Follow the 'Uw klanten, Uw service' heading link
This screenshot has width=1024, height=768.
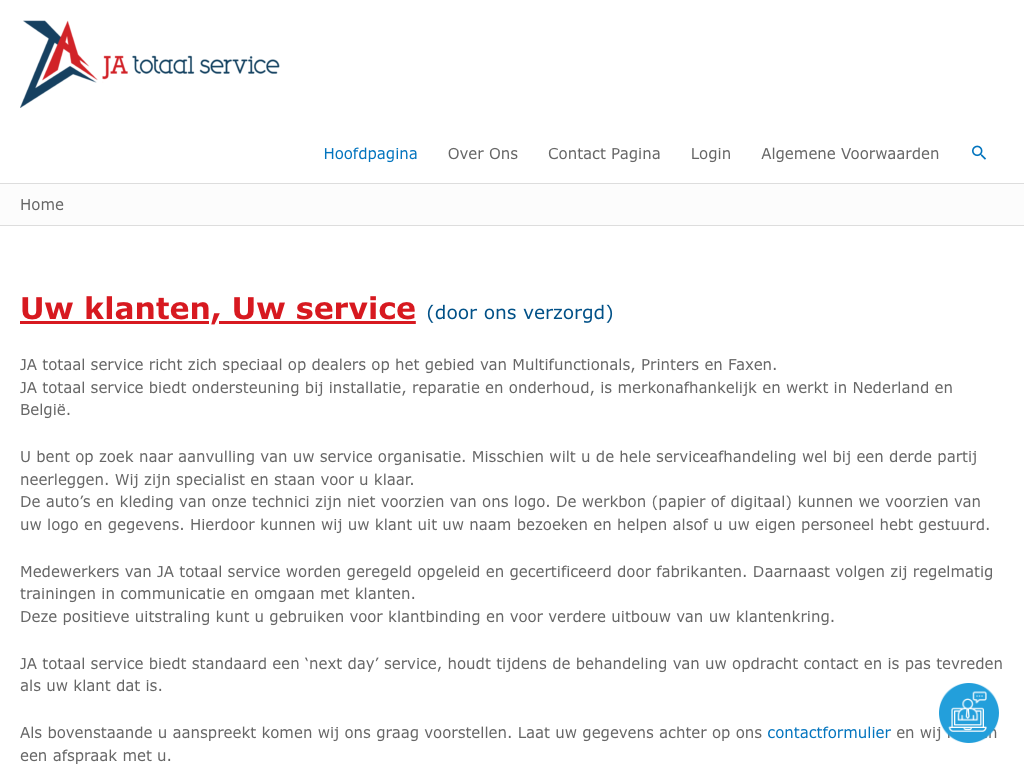pyautogui.click(x=218, y=308)
